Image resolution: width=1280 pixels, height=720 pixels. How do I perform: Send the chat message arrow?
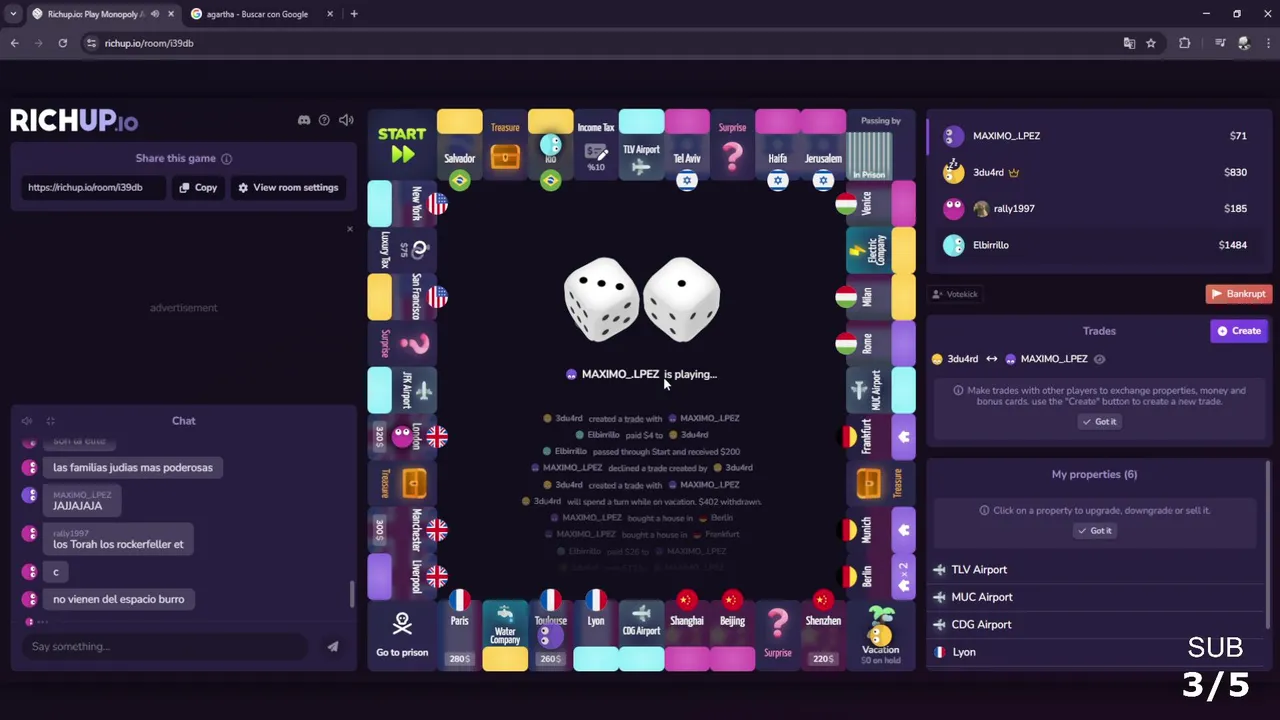(x=332, y=646)
